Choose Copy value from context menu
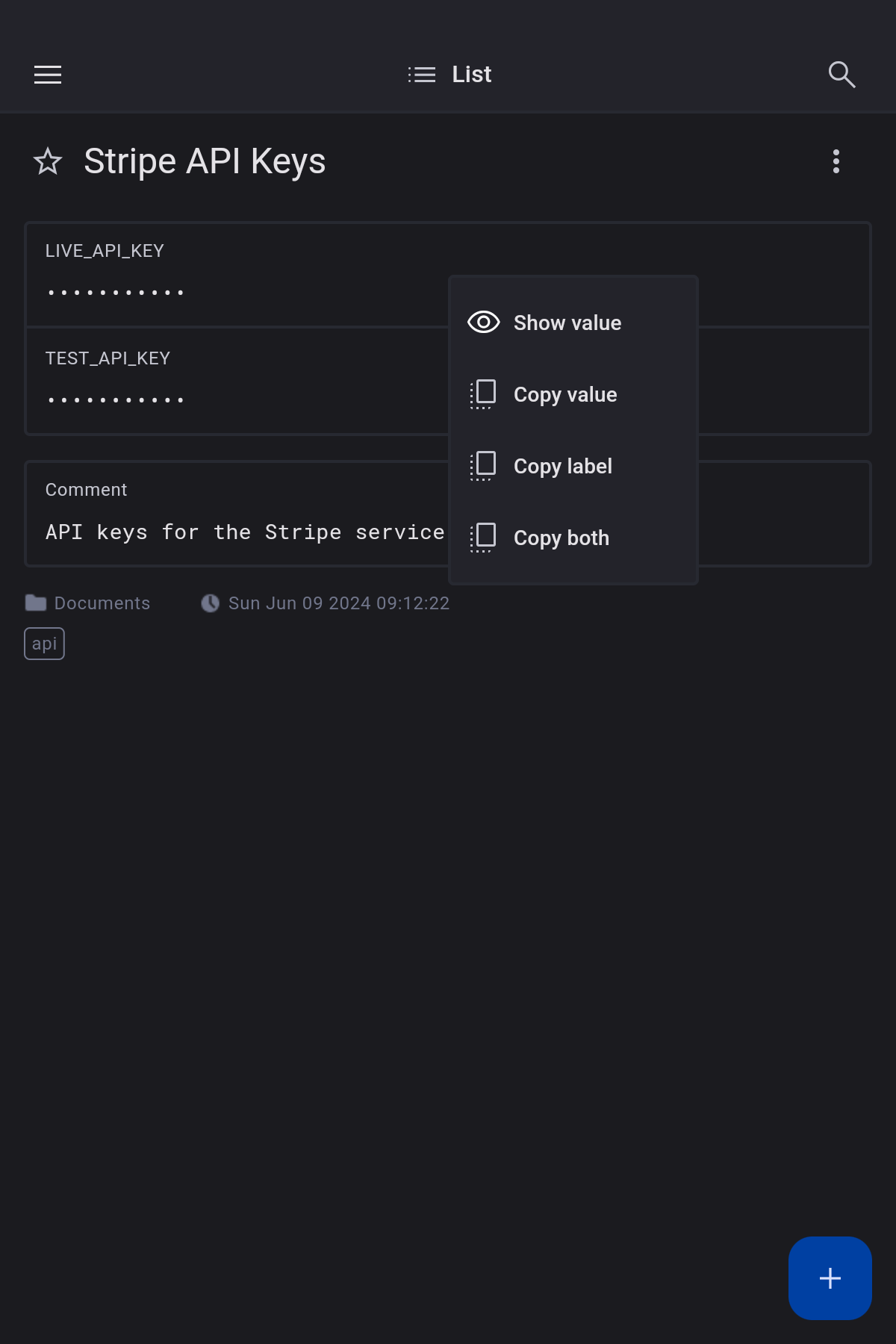 click(565, 394)
